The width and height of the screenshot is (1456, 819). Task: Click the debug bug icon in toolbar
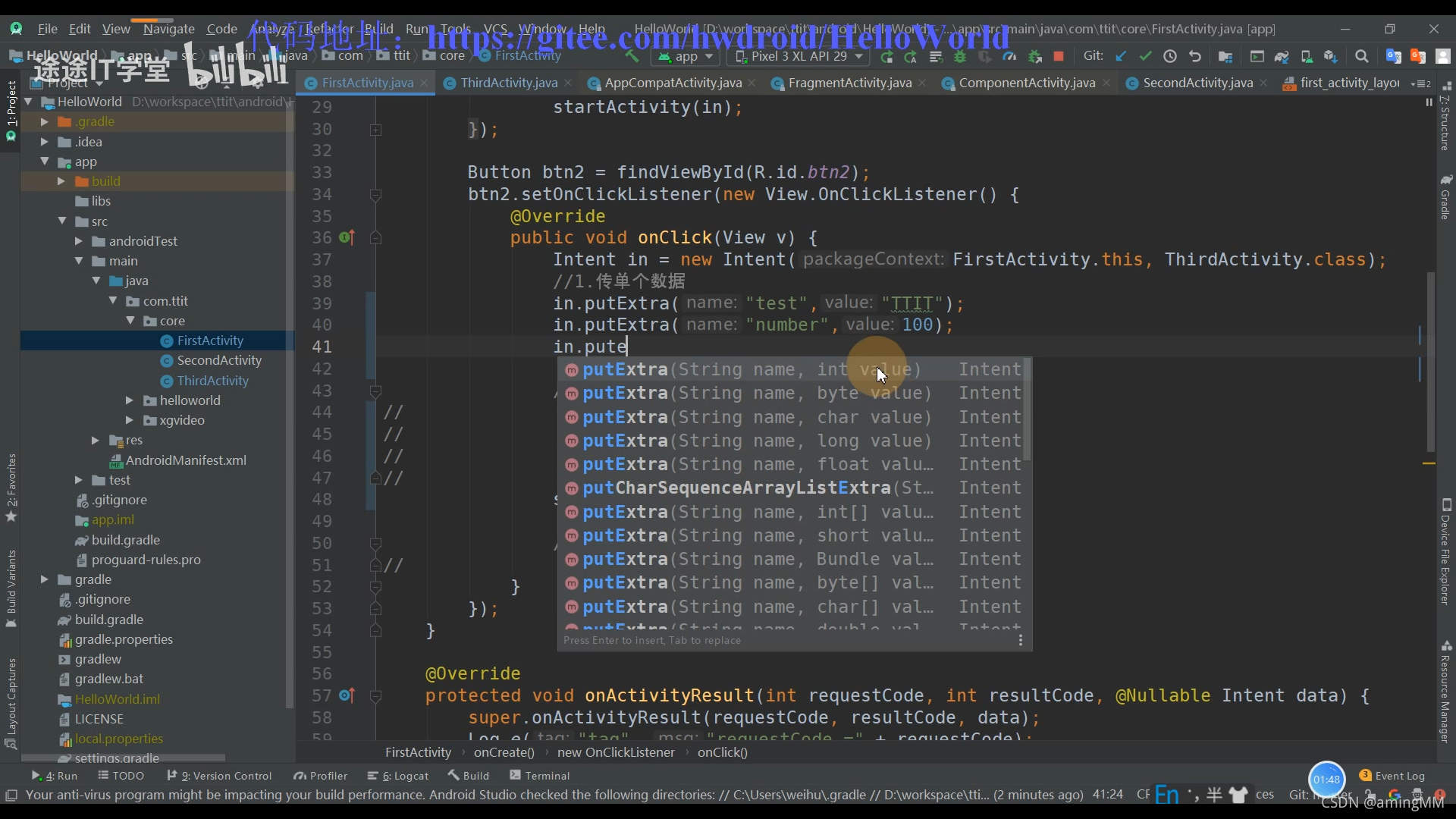[x=960, y=57]
